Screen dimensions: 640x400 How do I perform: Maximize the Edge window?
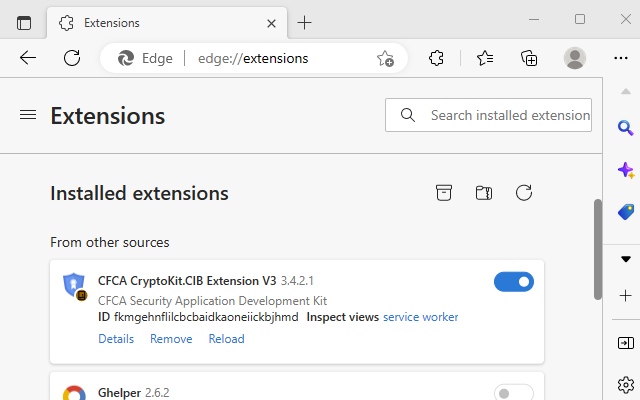(x=580, y=19)
